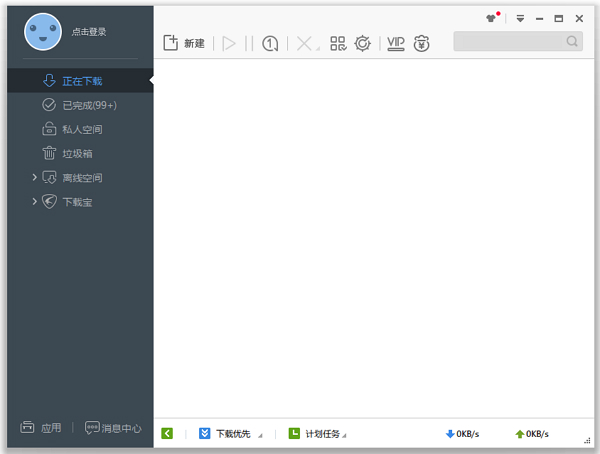Expand the 离线空间 chevron
The image size is (600, 454).
pyautogui.click(x=34, y=177)
